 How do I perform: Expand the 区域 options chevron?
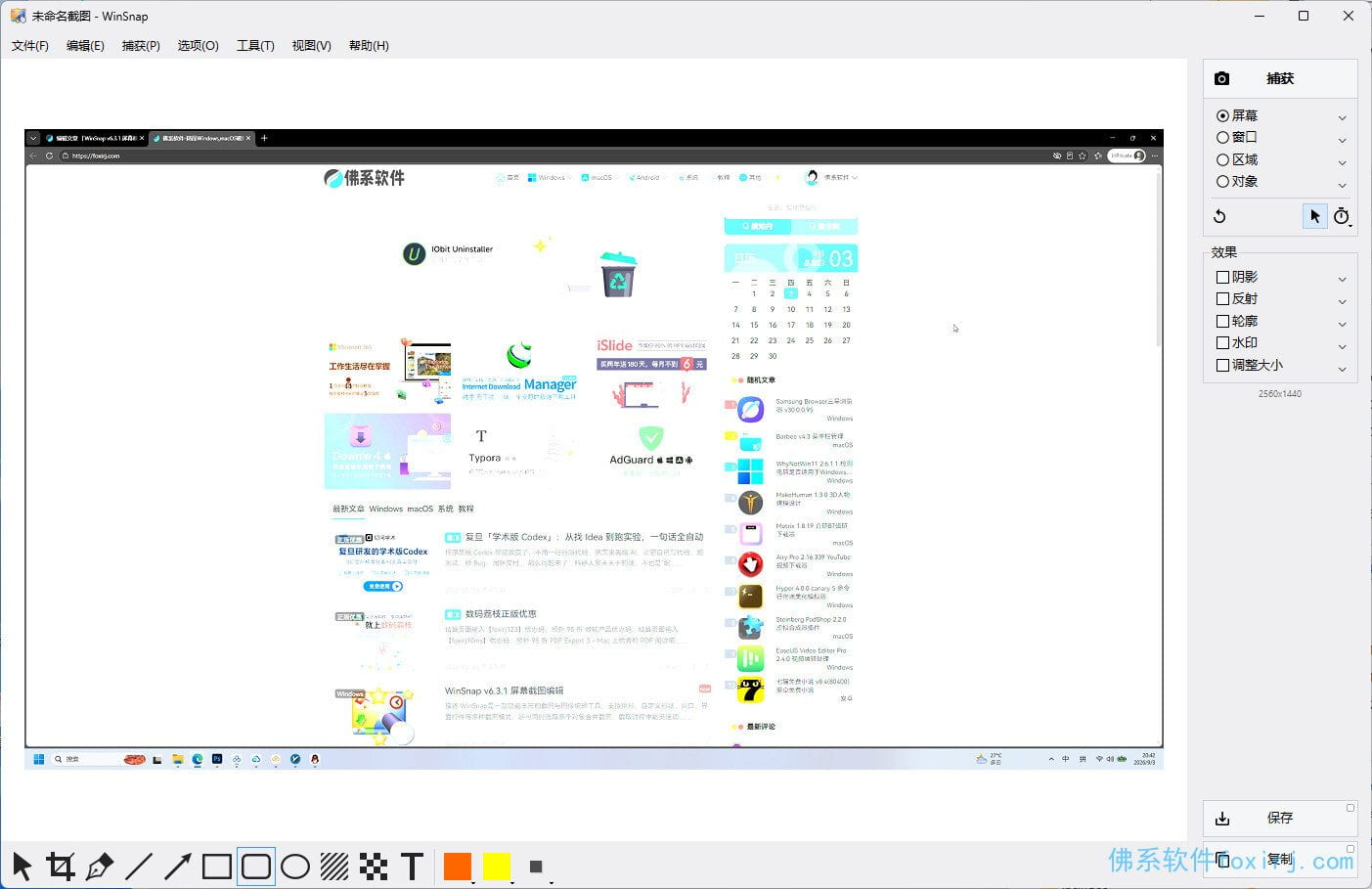(1342, 162)
